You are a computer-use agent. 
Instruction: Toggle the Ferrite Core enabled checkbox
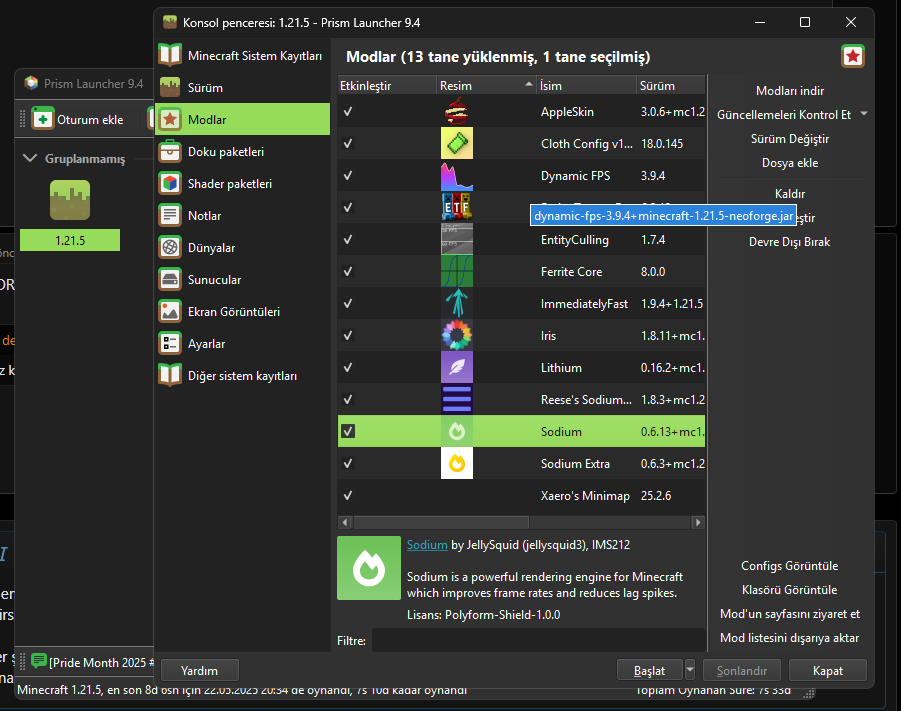(x=348, y=271)
